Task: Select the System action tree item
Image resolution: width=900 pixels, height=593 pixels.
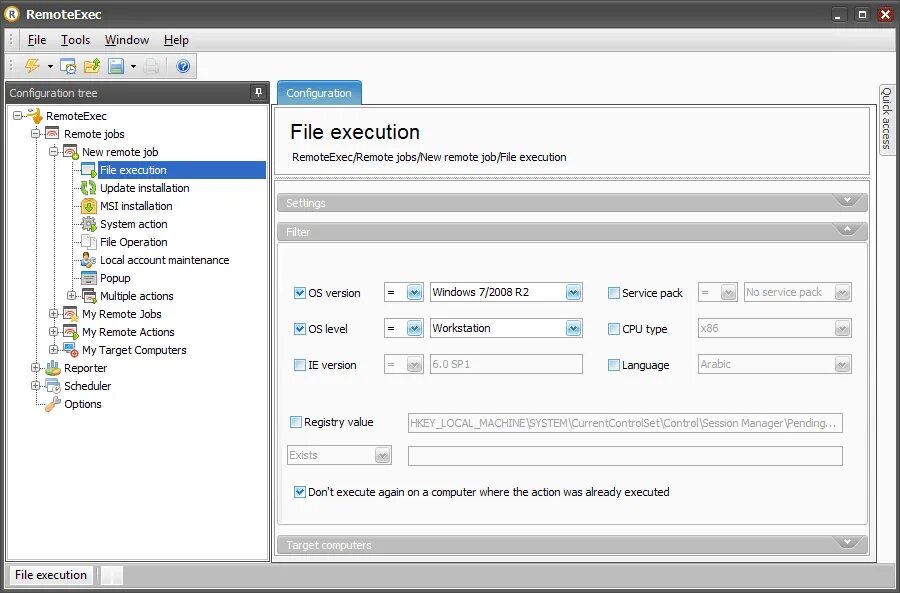Action: 134,224
